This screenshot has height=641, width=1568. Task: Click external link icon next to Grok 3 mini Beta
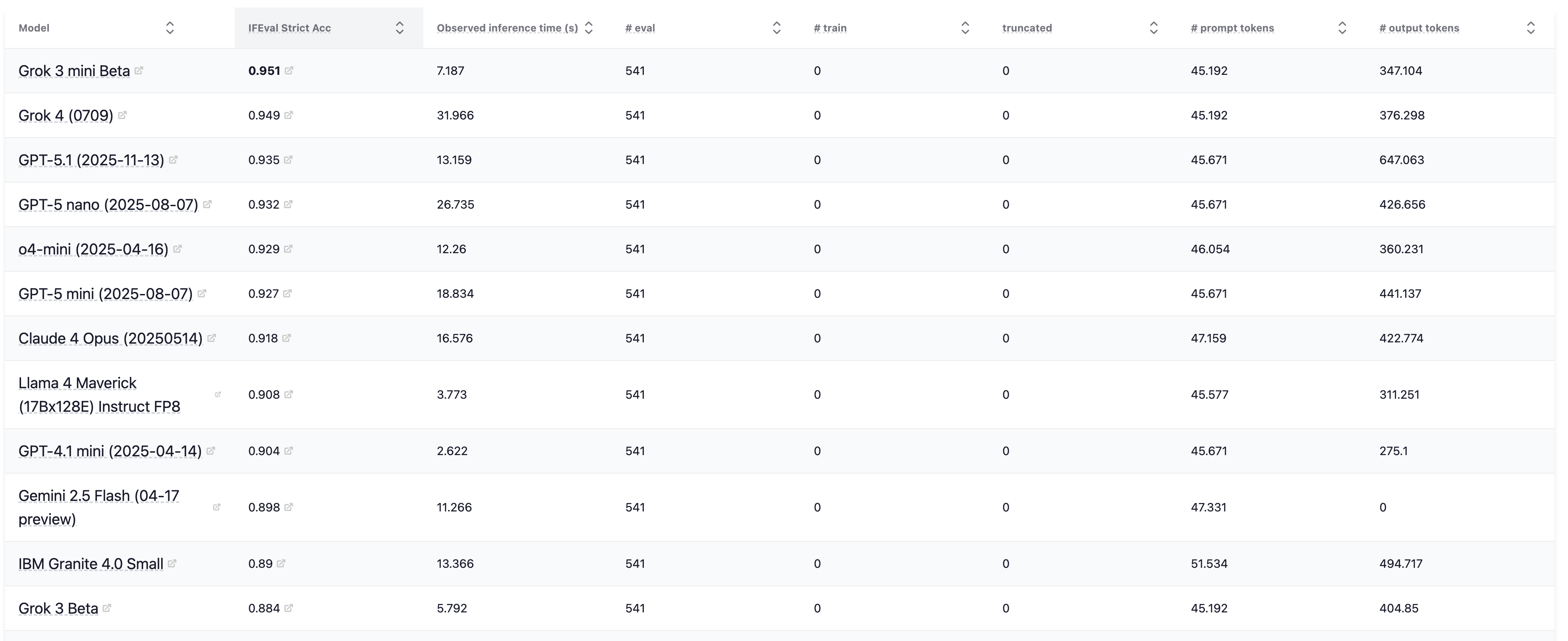pos(139,71)
